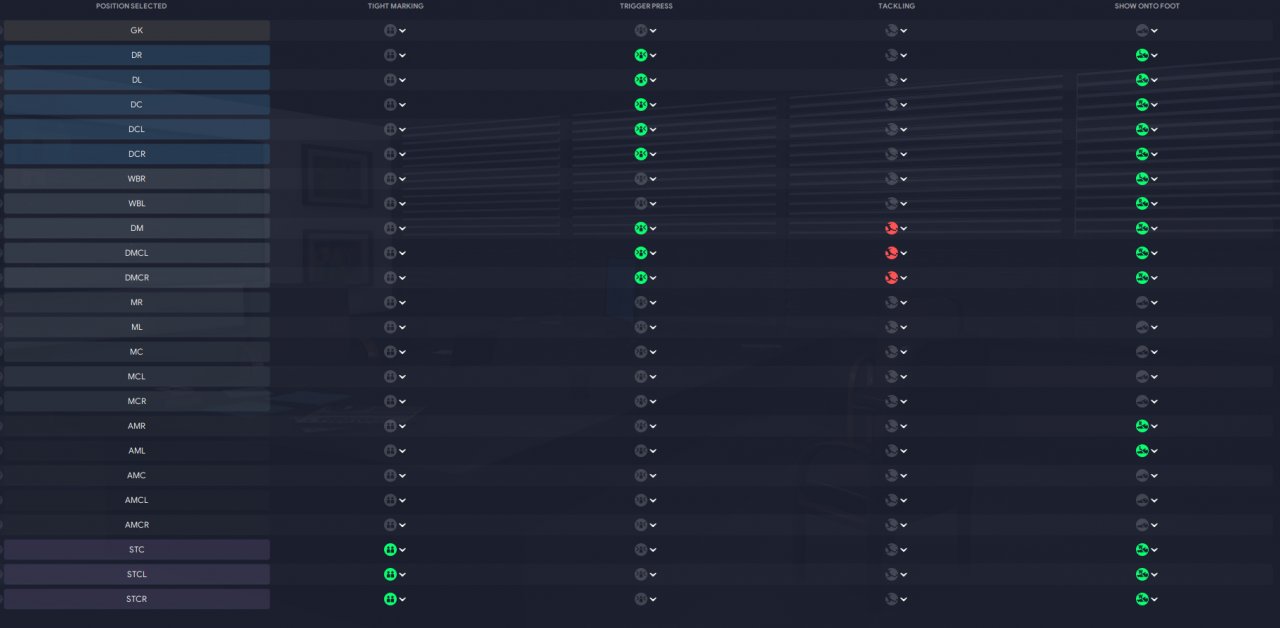Select the ML position row
Viewport: 1280px width, 628px height.
137,327
